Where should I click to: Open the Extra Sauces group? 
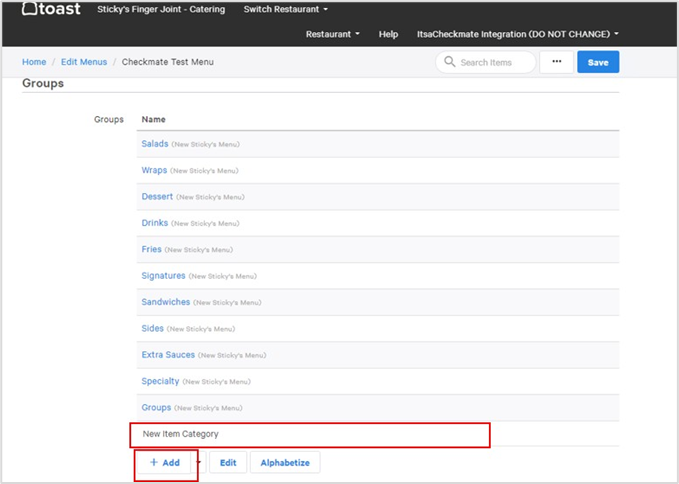167,355
